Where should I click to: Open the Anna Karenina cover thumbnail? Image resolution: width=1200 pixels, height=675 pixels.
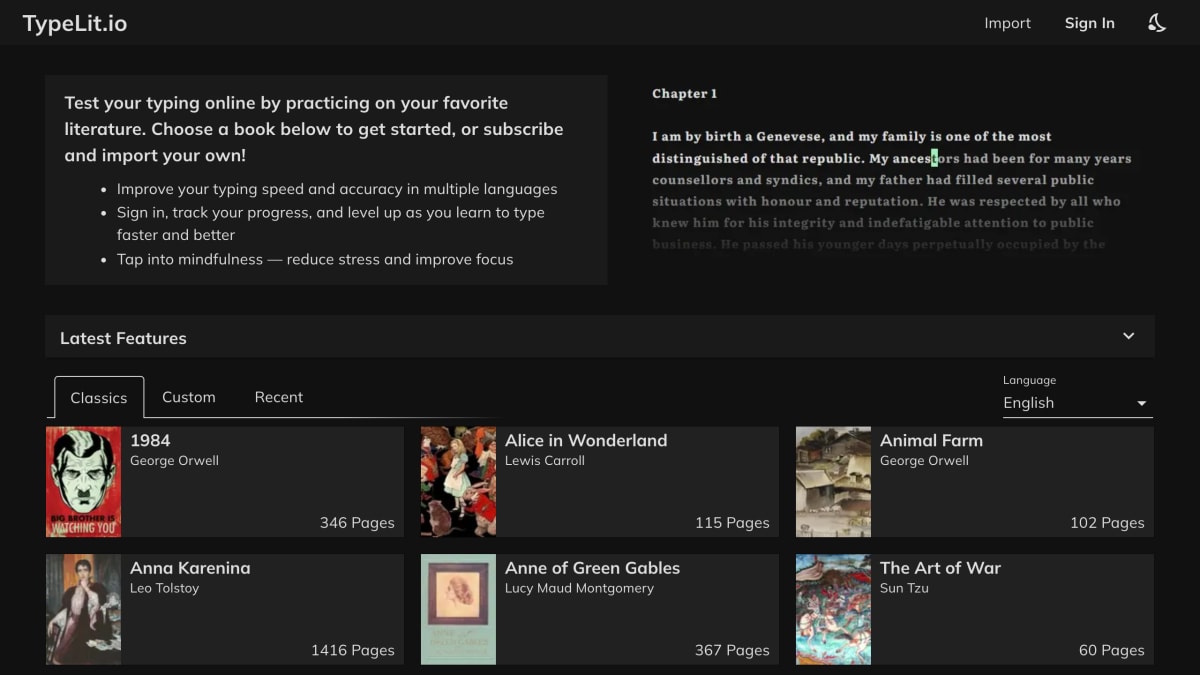[83, 609]
